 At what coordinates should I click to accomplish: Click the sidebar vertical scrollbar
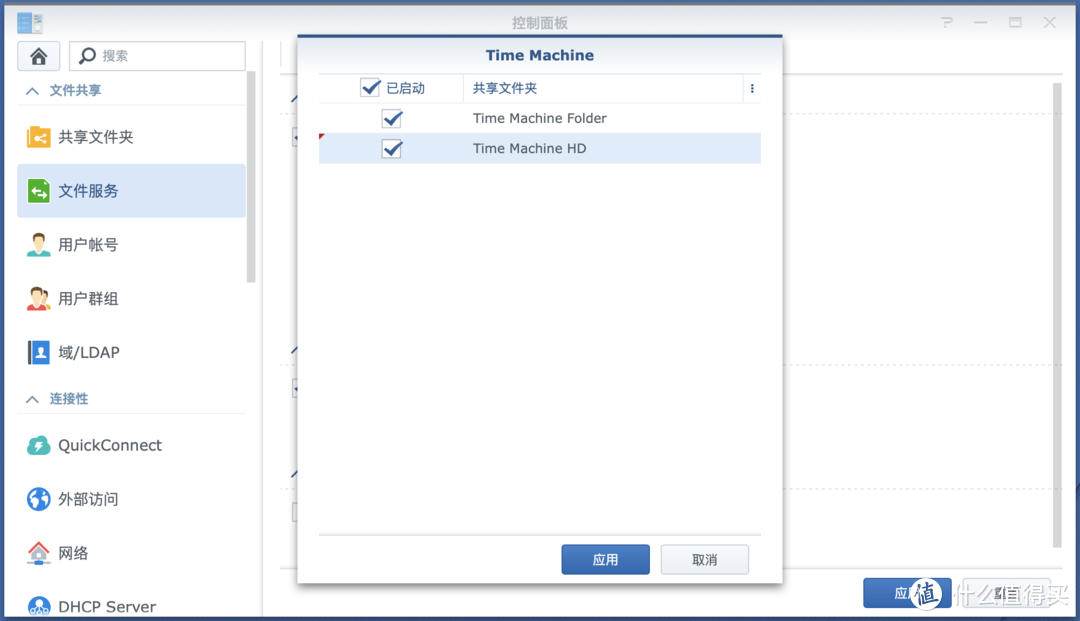point(251,176)
